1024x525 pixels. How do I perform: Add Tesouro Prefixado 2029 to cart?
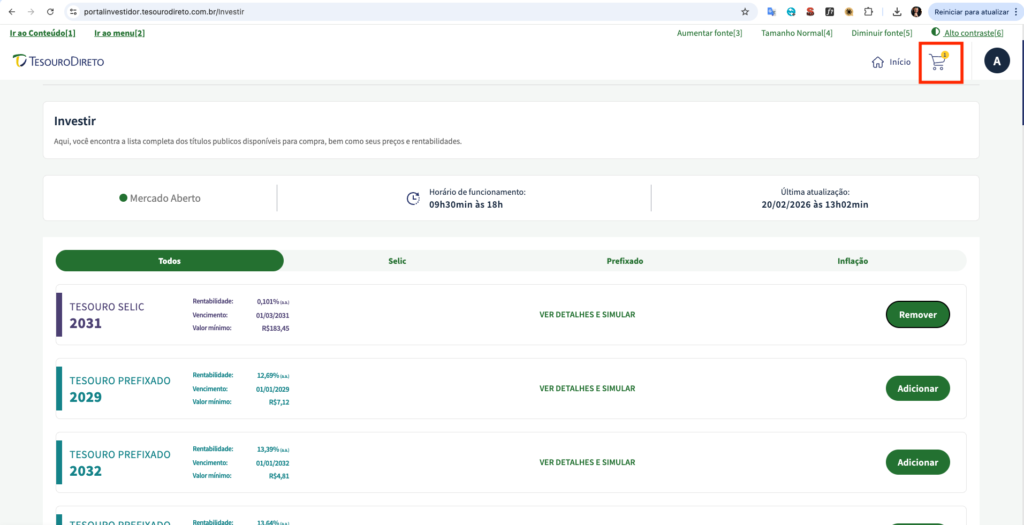(917, 388)
